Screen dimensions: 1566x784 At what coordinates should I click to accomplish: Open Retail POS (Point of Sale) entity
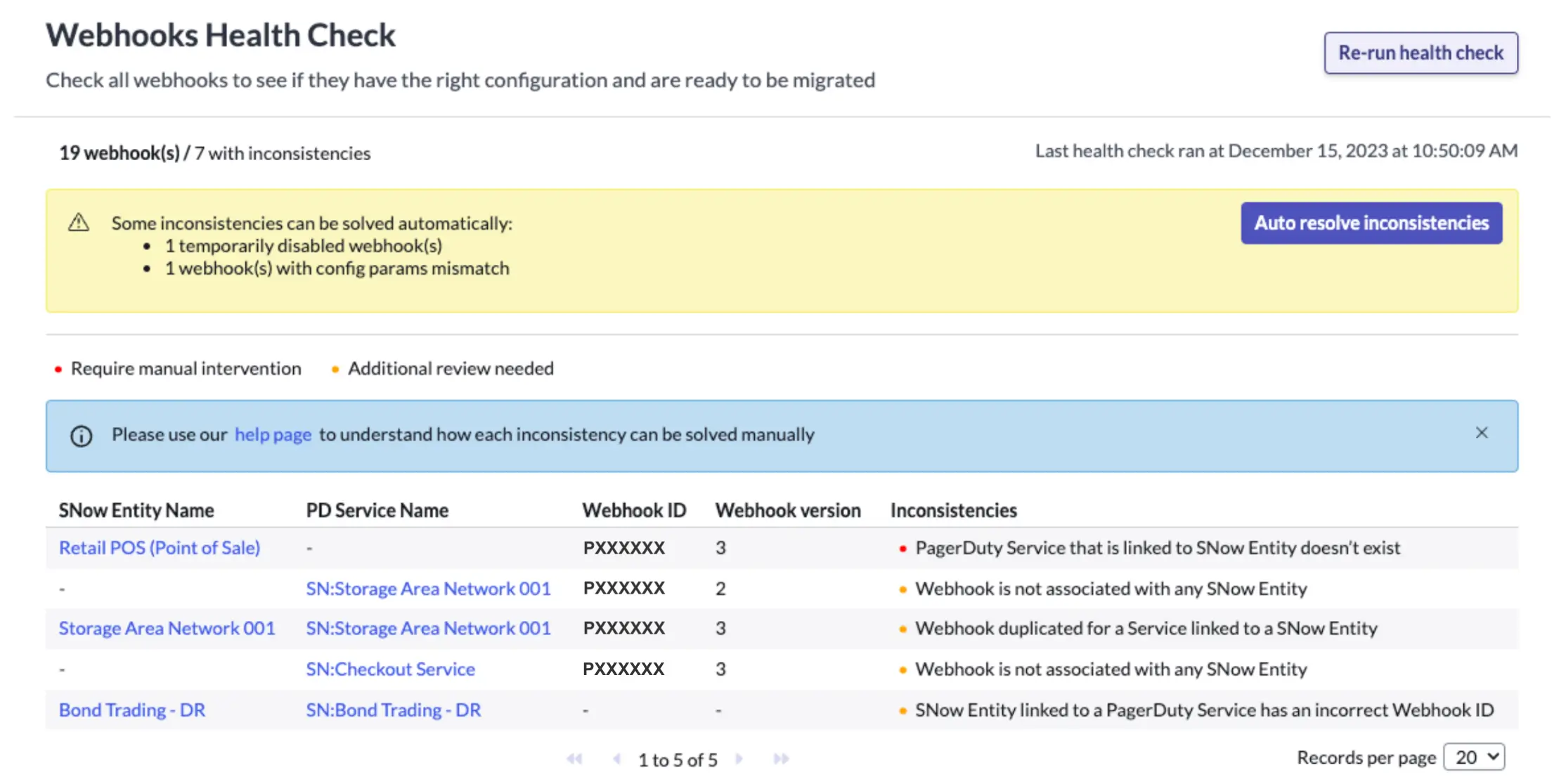tap(160, 548)
